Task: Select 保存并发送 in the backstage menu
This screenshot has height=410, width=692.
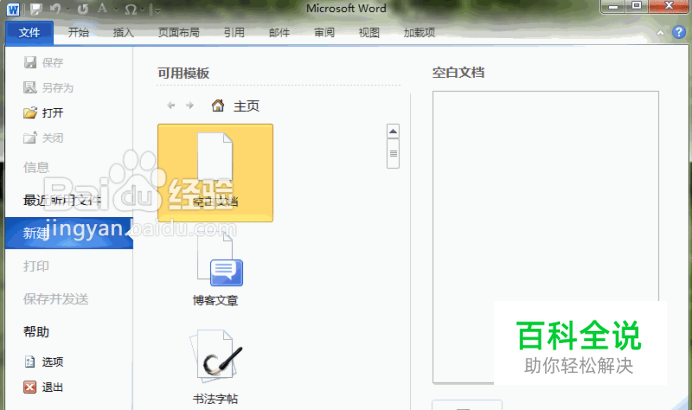Action: [x=56, y=299]
